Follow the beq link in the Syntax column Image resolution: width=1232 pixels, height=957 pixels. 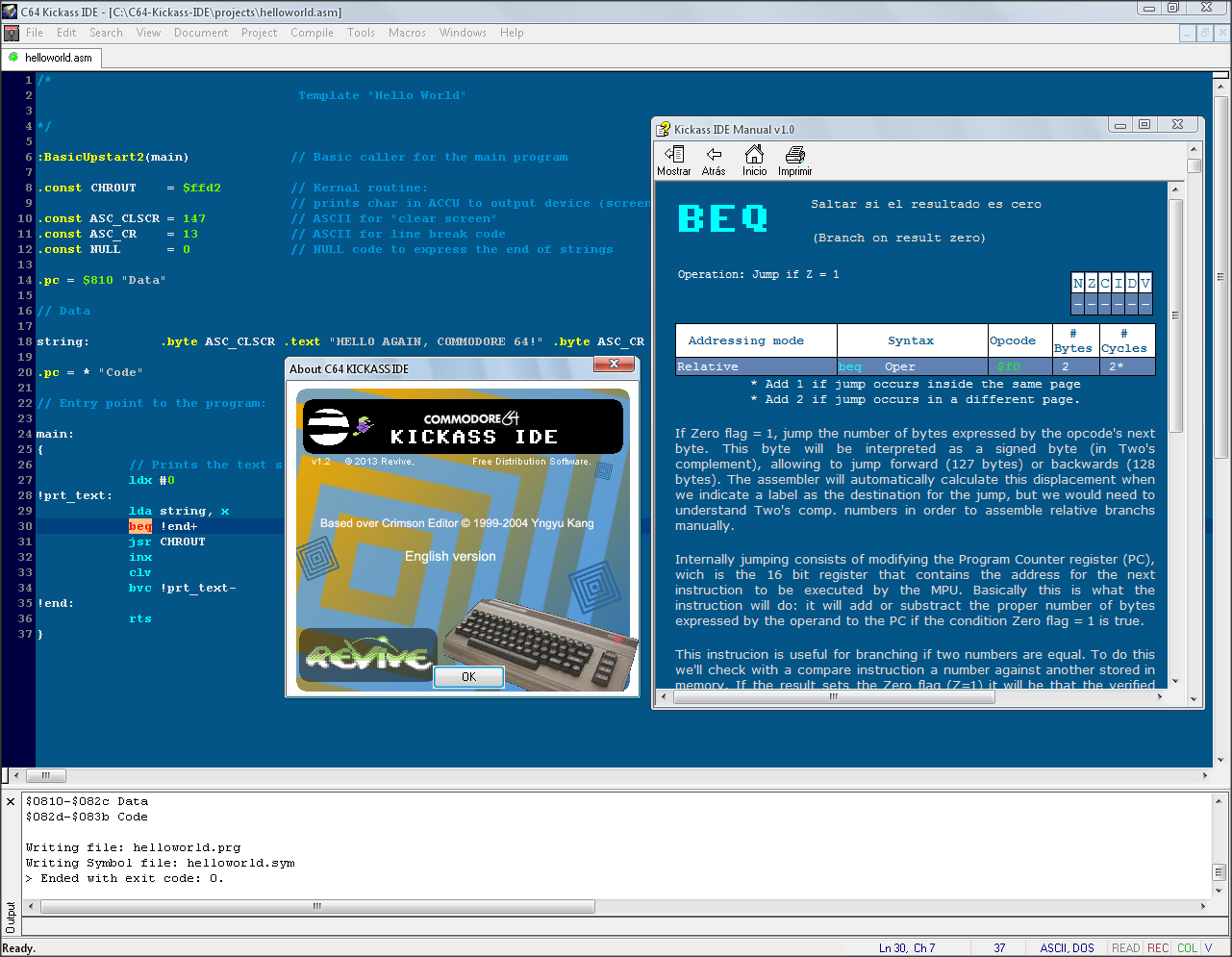[850, 367]
